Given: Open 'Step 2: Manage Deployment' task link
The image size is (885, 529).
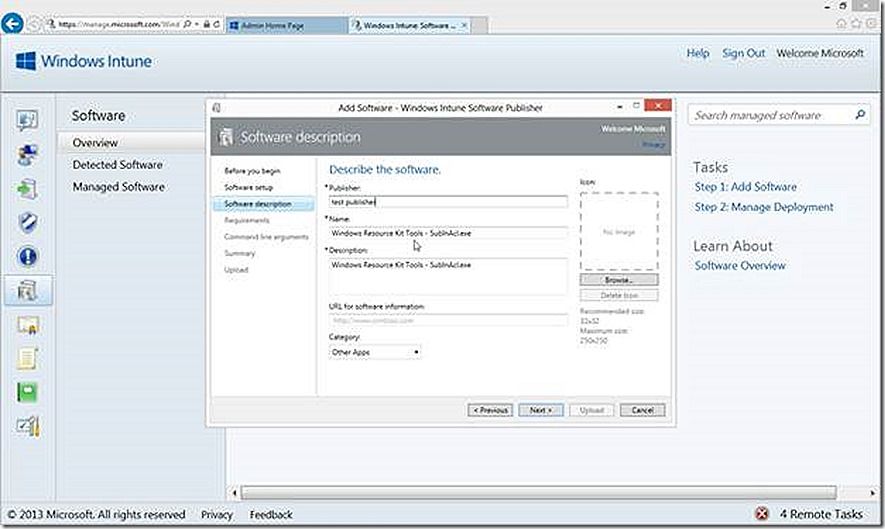Looking at the screenshot, I should (x=763, y=207).
